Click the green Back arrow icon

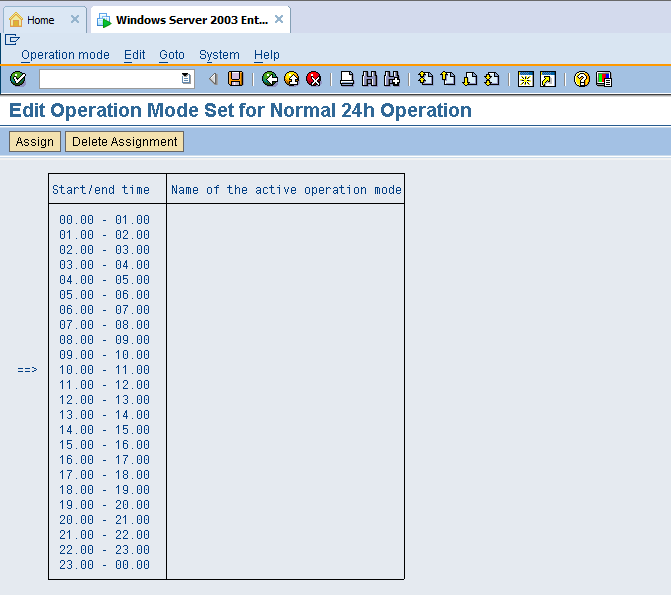point(270,79)
